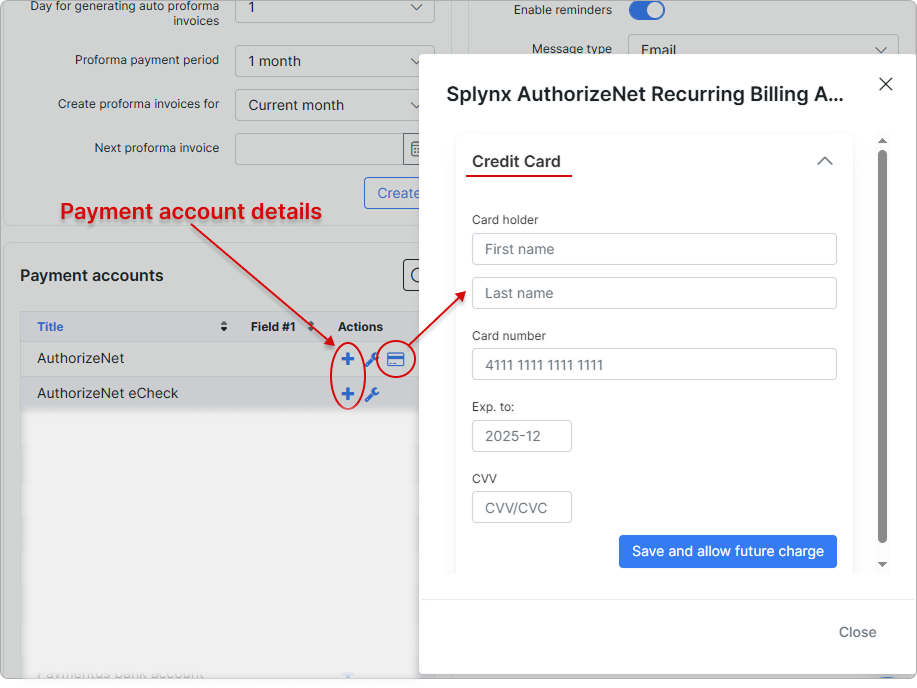Click the calendar icon beside Next proforma invoice
Screen dimensions: 917x688
point(414,149)
